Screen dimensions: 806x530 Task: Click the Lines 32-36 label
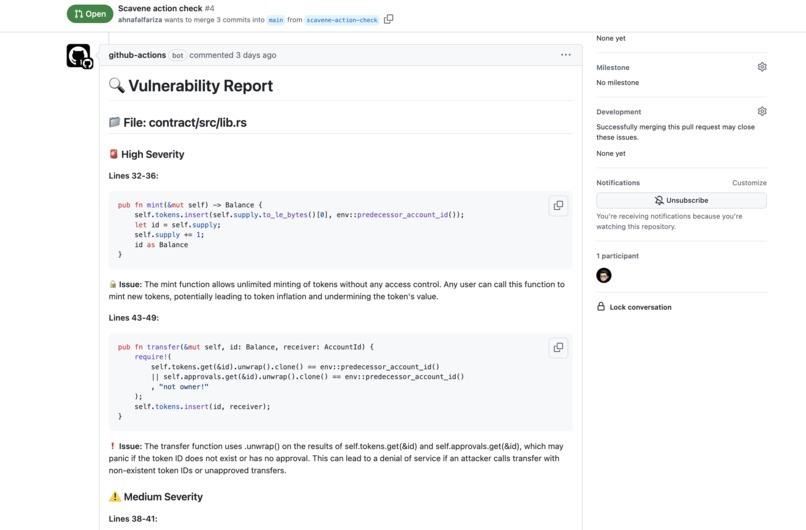click(133, 176)
